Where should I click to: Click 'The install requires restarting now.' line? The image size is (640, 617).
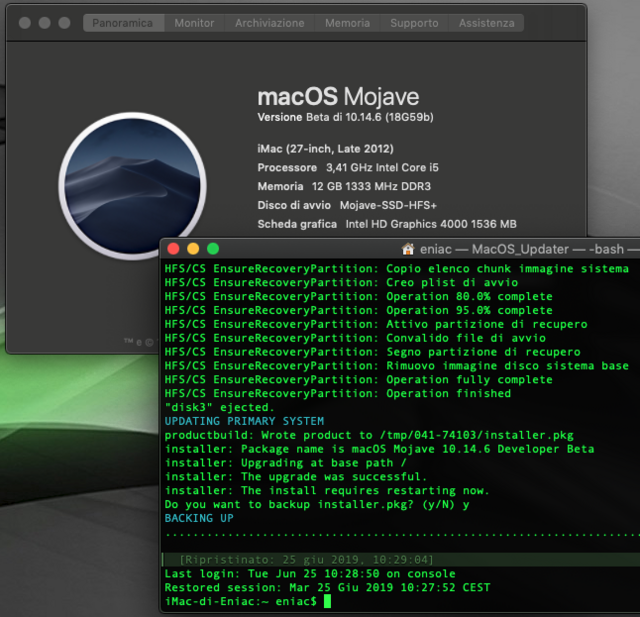[x=327, y=490]
